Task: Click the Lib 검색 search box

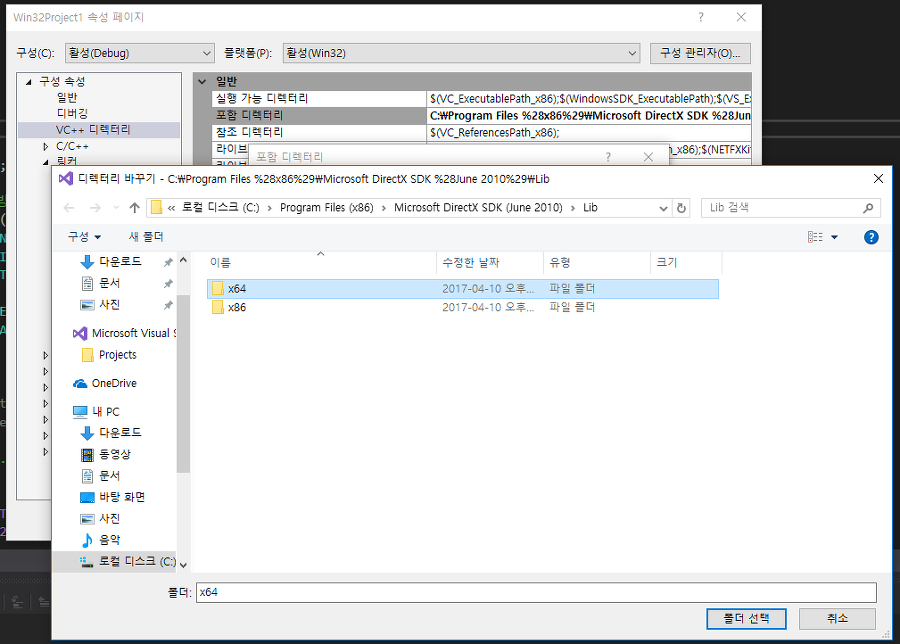Action: [x=783, y=208]
